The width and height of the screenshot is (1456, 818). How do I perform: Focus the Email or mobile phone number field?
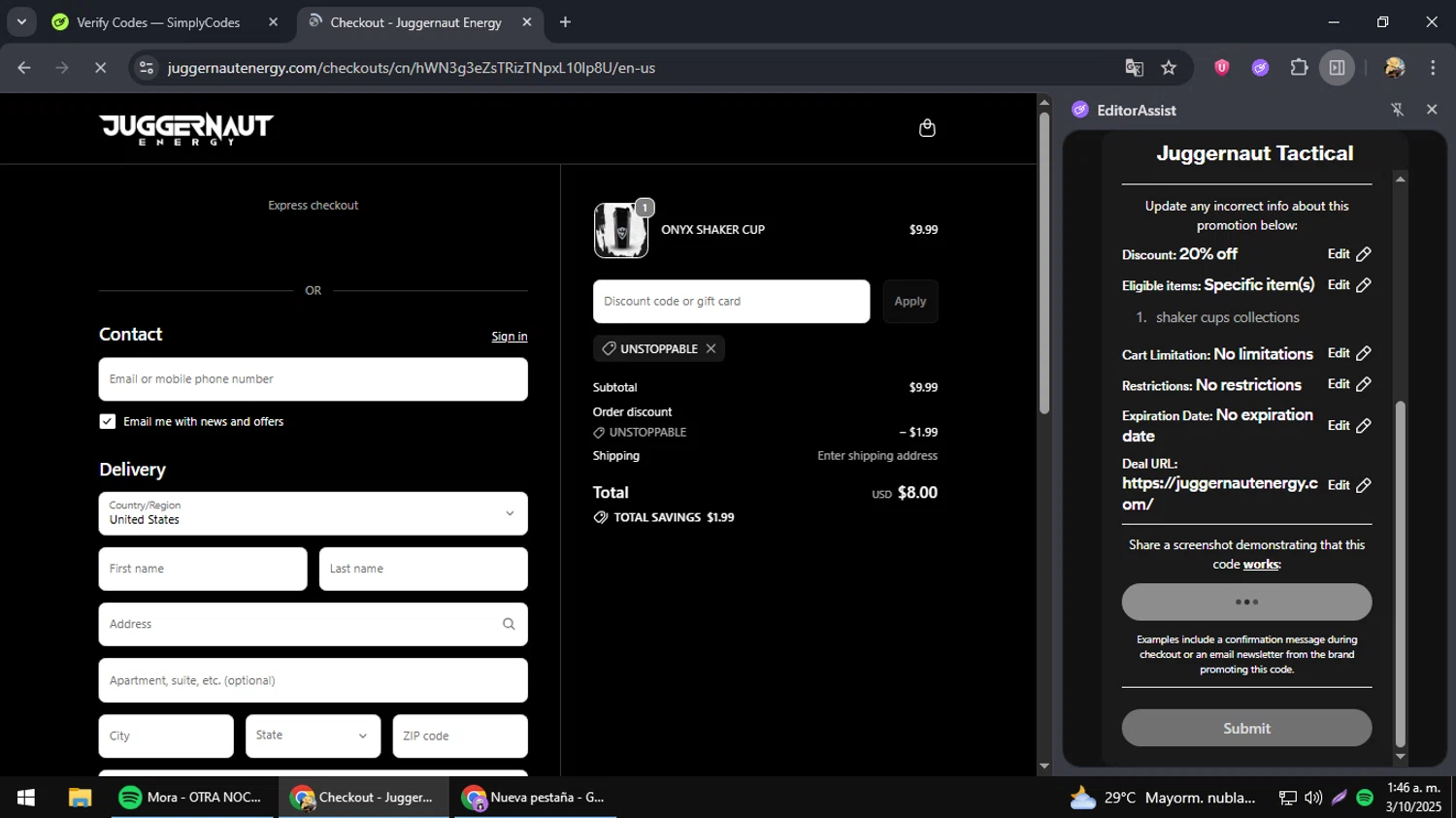point(314,379)
